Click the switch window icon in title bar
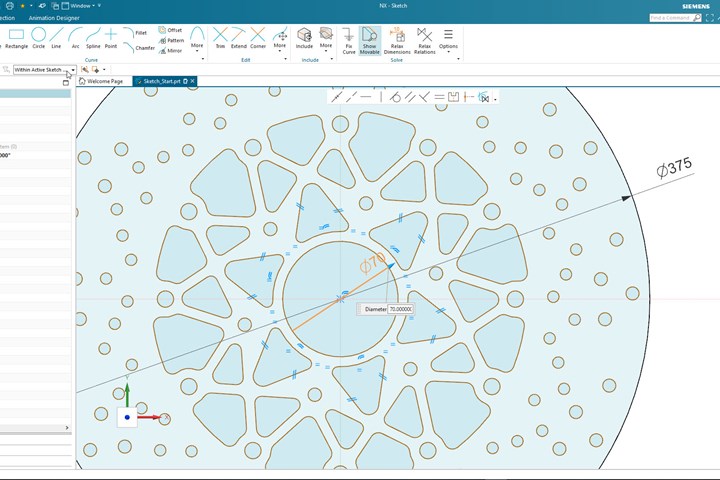The image size is (720, 480). 55,6
